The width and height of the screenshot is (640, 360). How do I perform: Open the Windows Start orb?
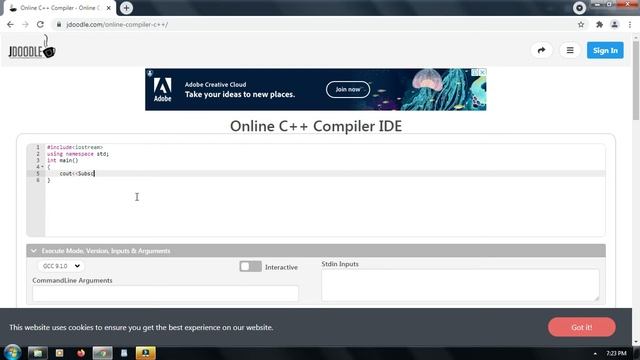(12, 353)
